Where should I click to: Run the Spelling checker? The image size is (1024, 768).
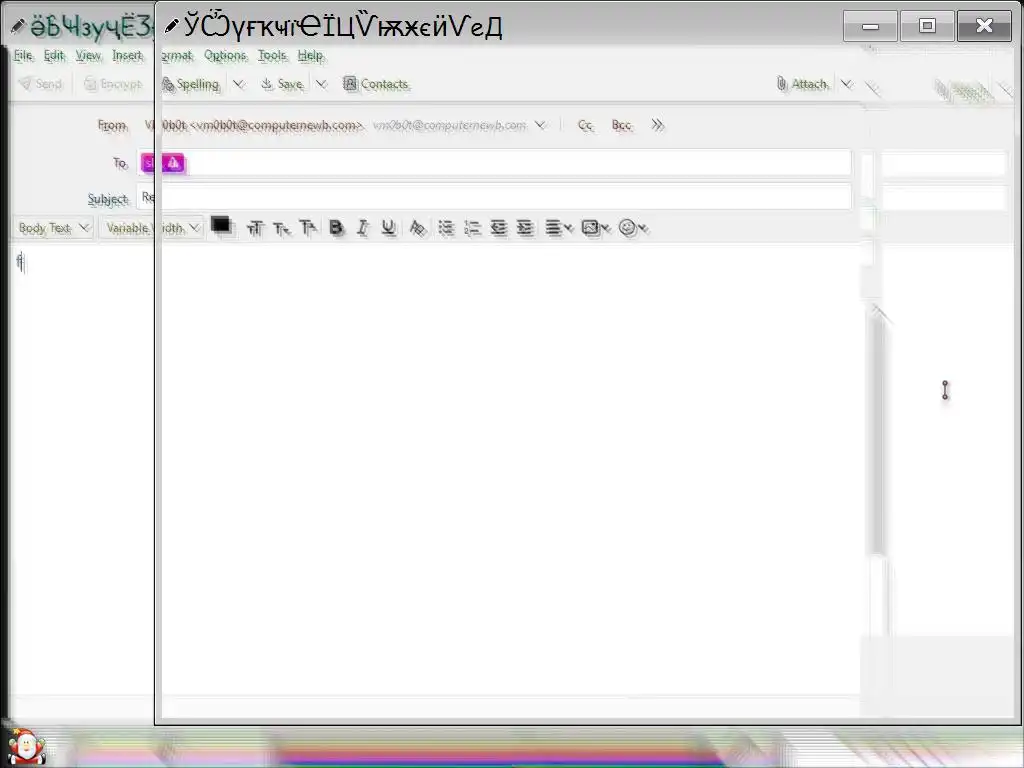(190, 84)
